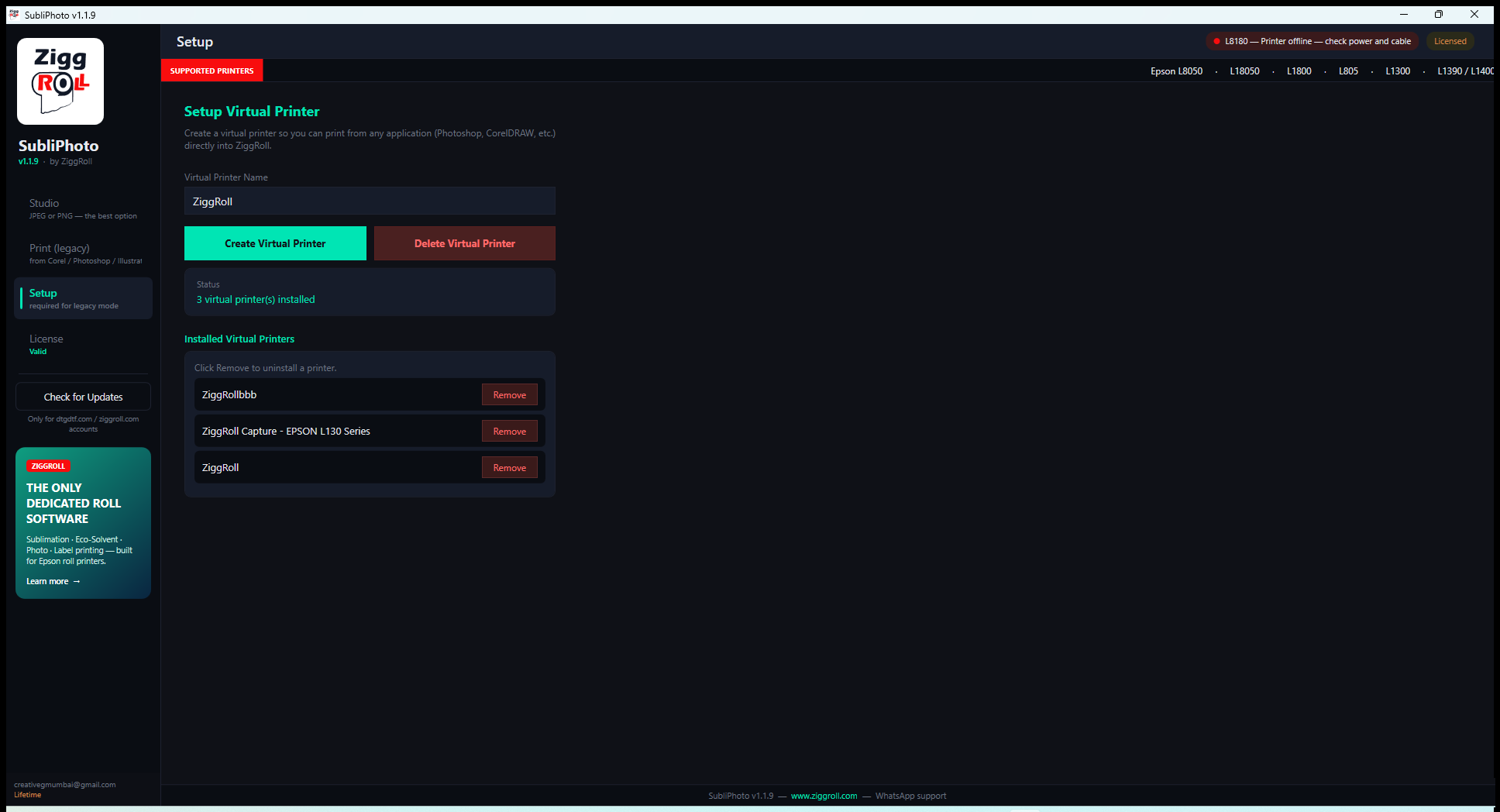Click the SubliPhoto title bar app icon
Image resolution: width=1500 pixels, height=812 pixels.
(14, 15)
